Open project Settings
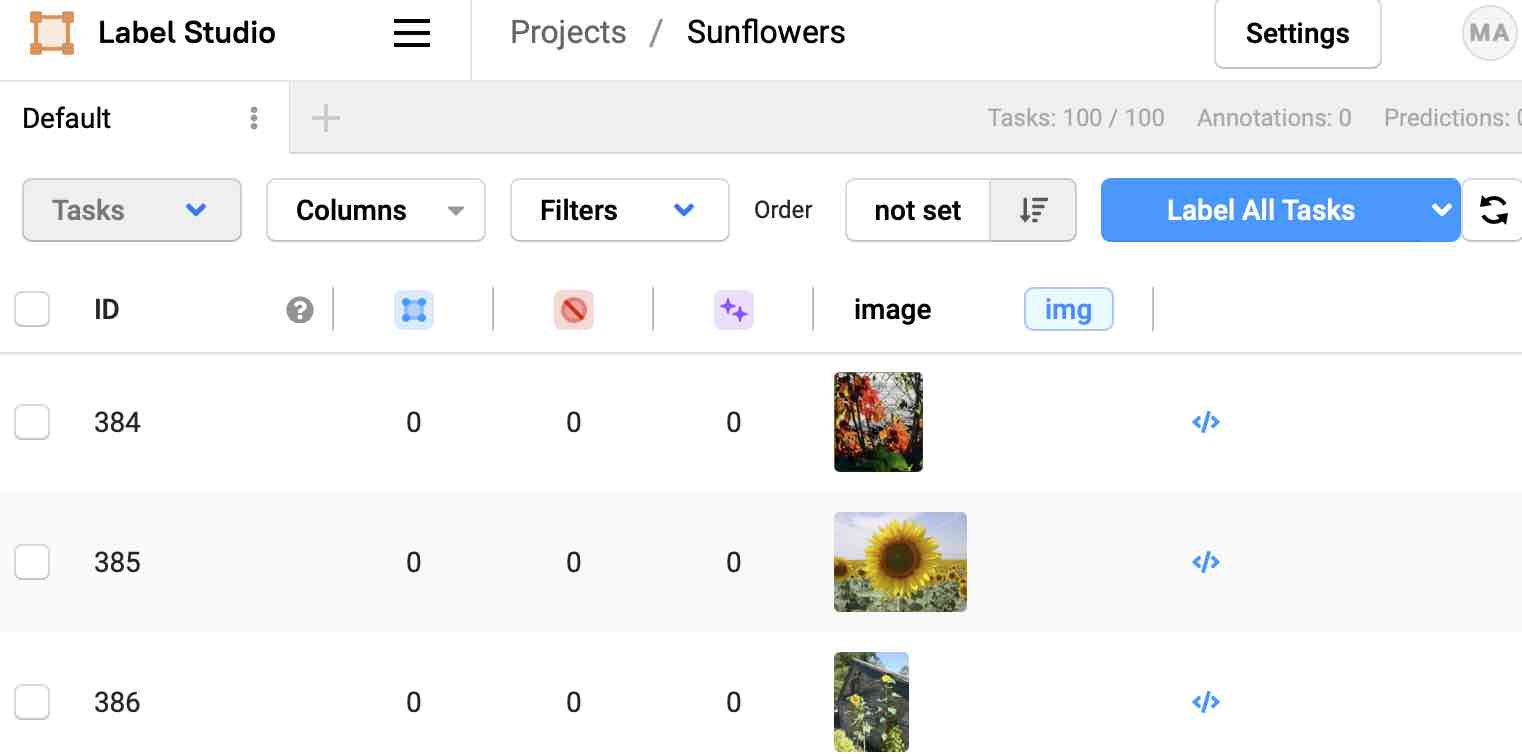Viewport: 1522px width, 754px height. tap(1298, 34)
